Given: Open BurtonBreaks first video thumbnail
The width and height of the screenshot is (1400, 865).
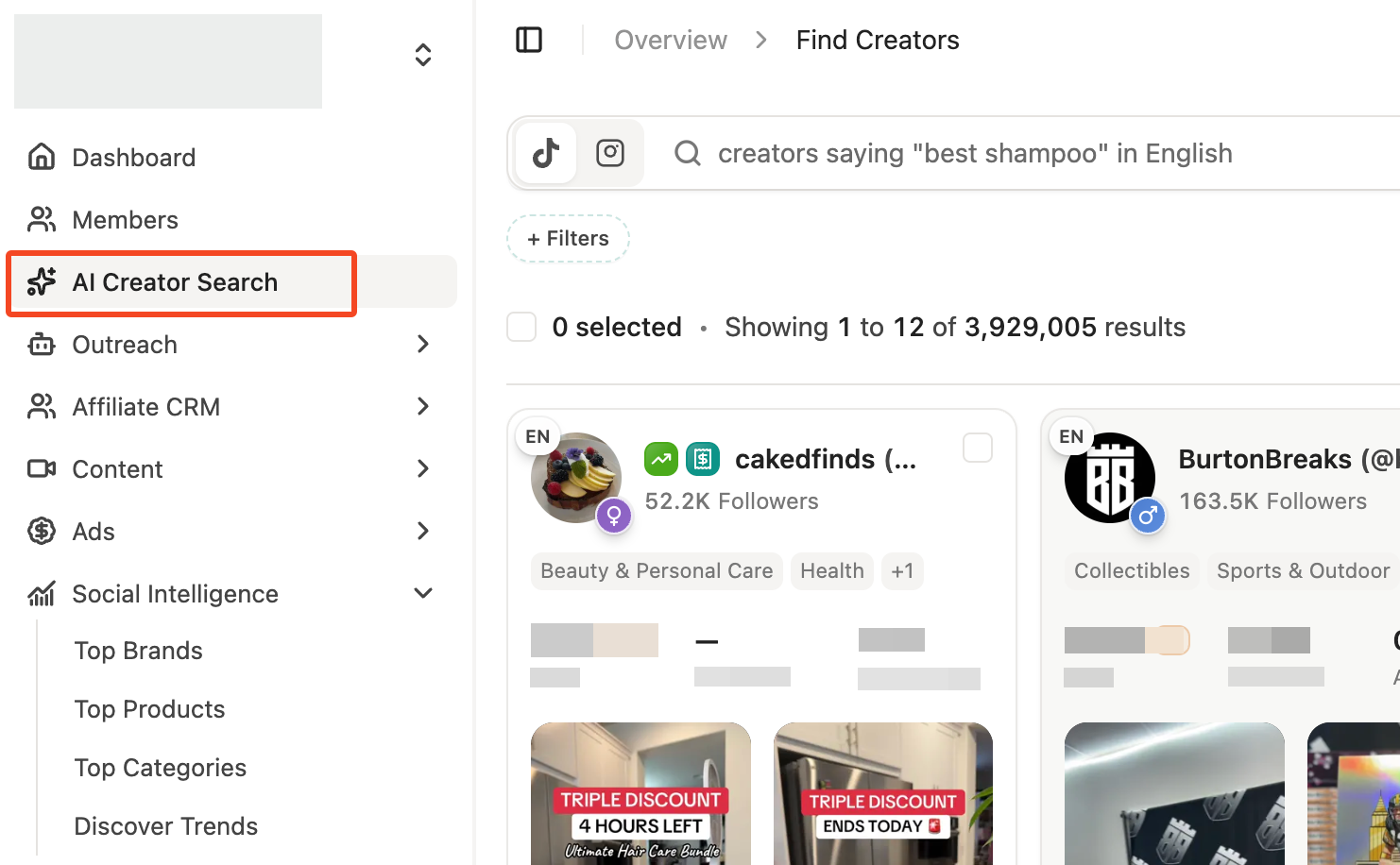Looking at the screenshot, I should point(1174,793).
